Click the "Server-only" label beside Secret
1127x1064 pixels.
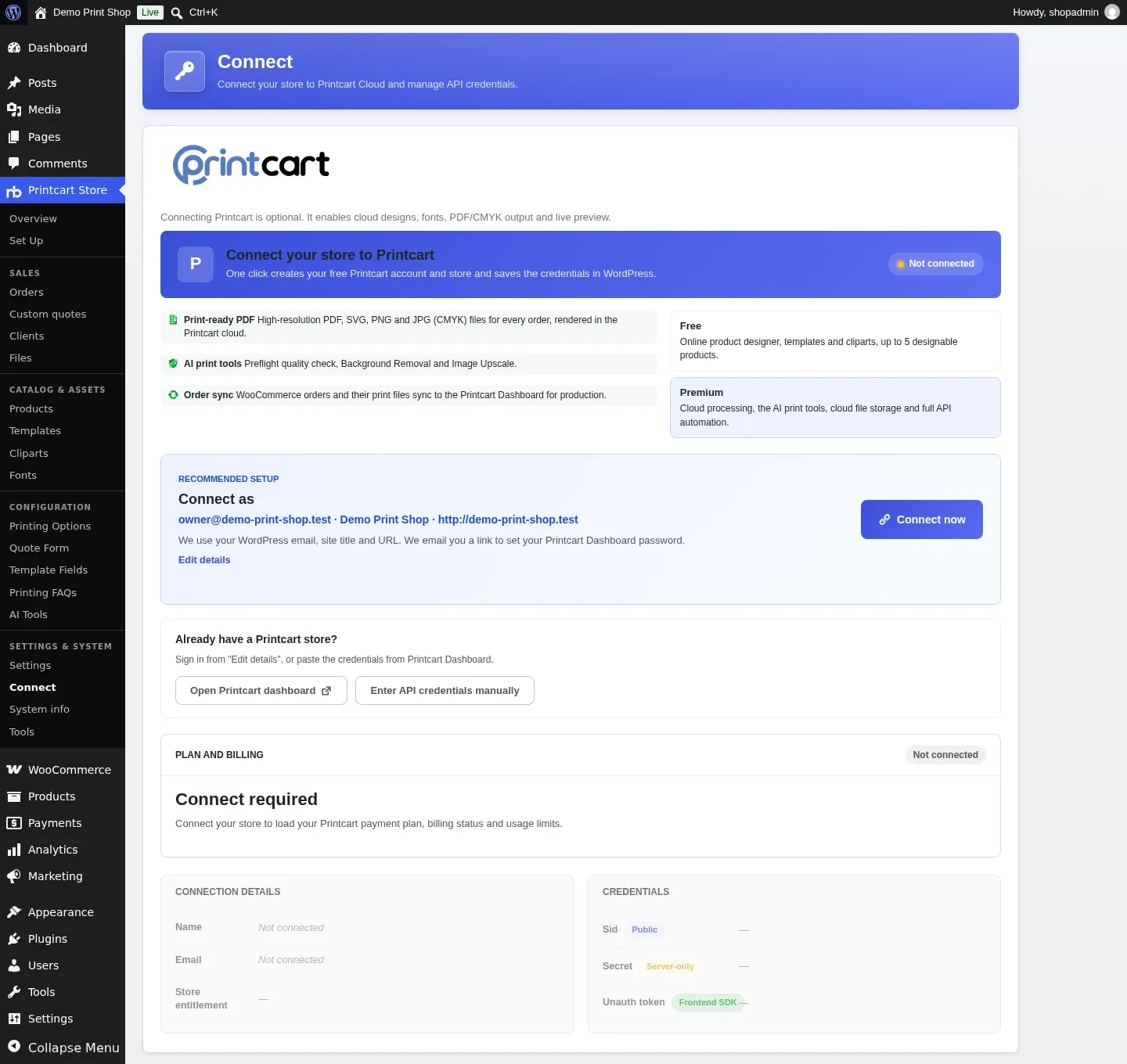670,966
